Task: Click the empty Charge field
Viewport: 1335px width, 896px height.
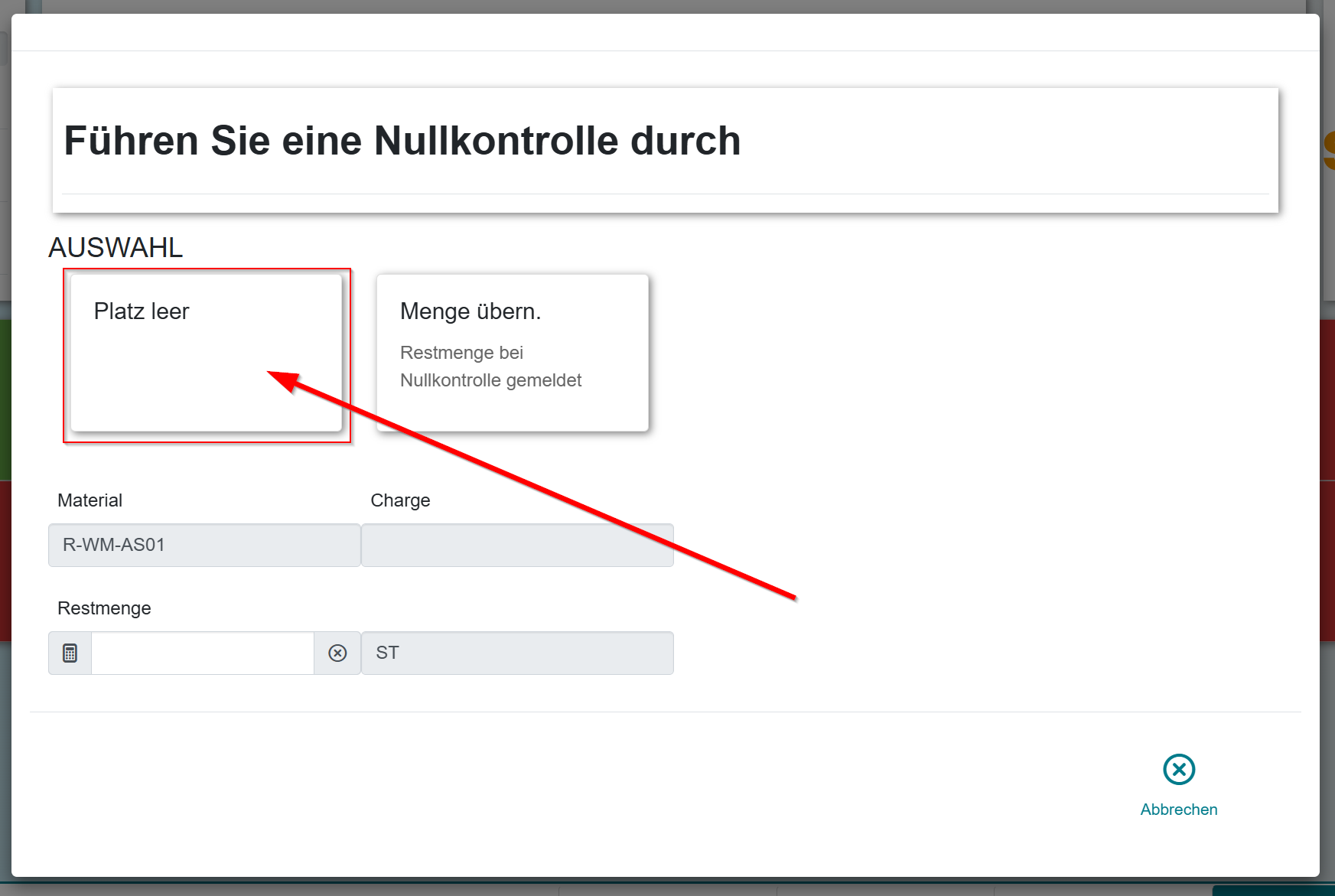Action: (517, 545)
